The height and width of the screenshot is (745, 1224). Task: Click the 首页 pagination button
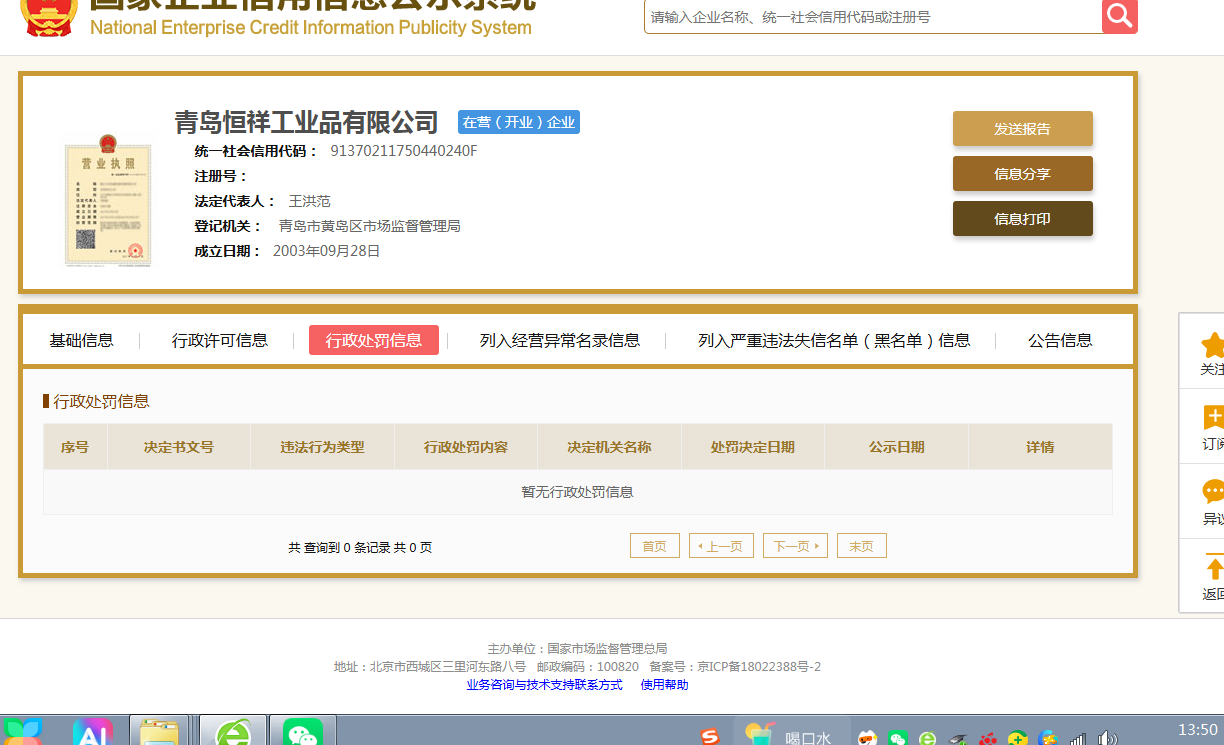click(655, 546)
